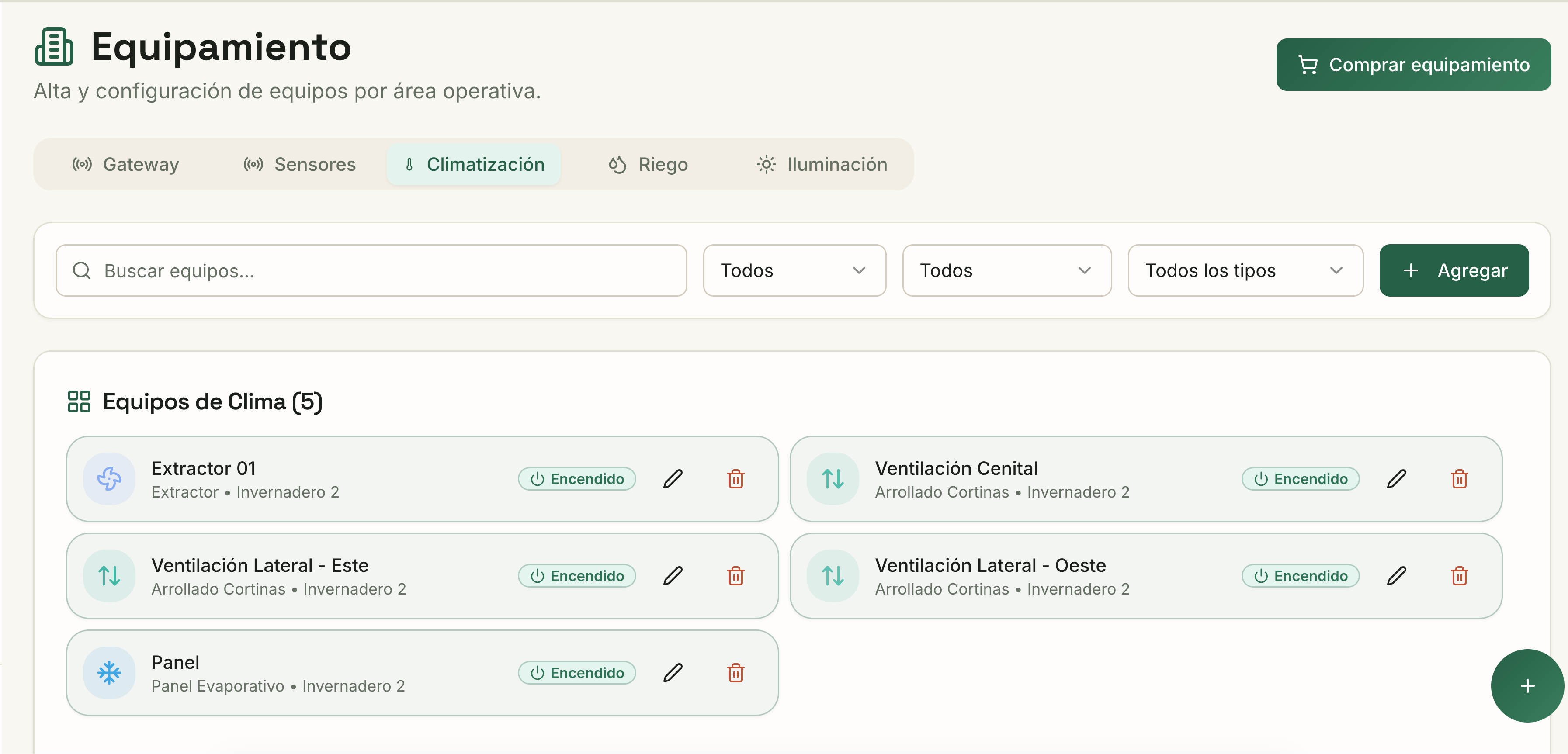Toggle Encendido status of Extractor 01

coord(577,479)
